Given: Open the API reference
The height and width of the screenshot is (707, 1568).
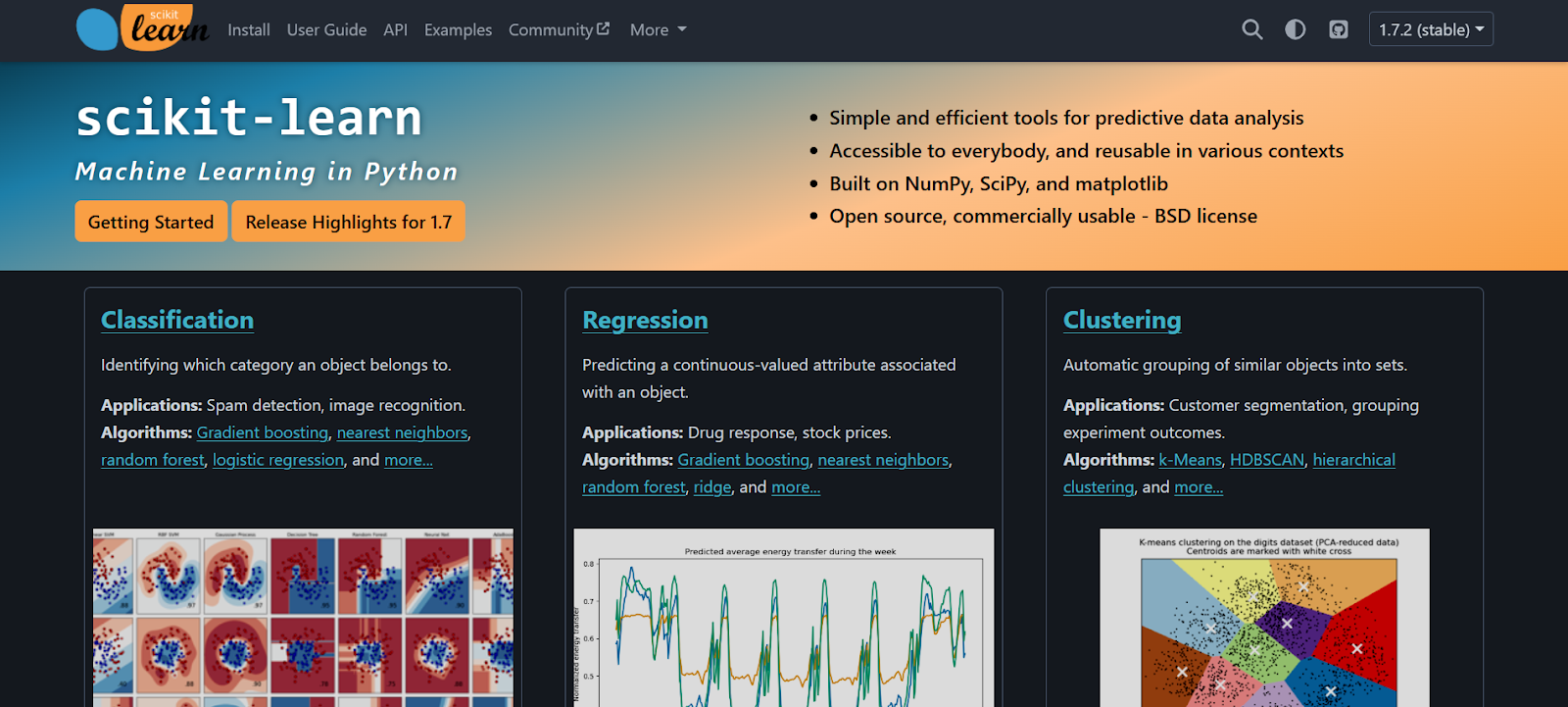Looking at the screenshot, I should point(395,29).
